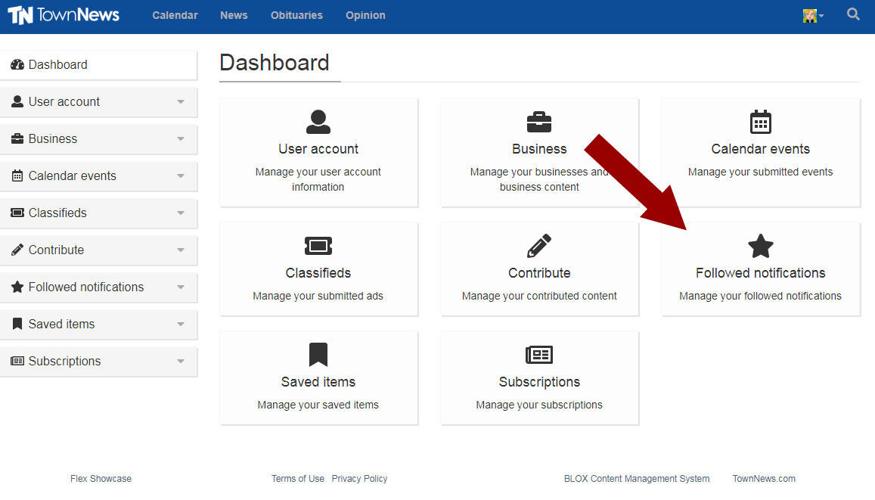Open the Subscriptions card title
This screenshot has width=875, height=500.
coord(539,382)
